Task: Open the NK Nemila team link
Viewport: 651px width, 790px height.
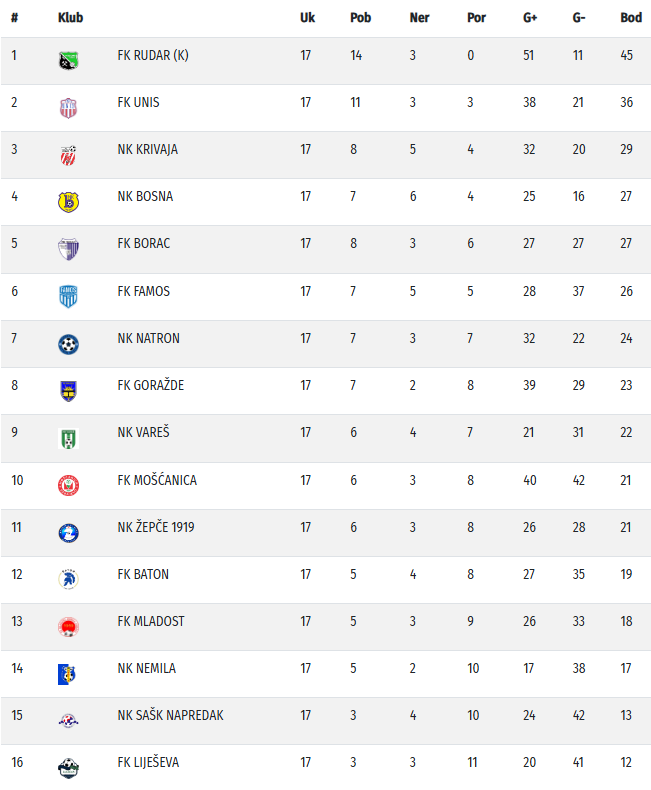Action: (146, 668)
